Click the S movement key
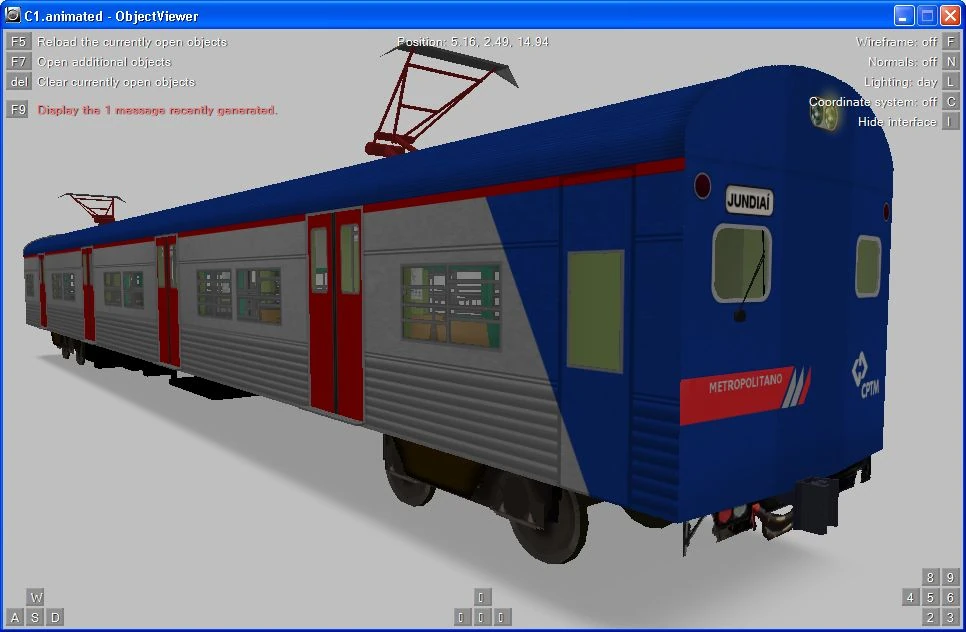 click(x=35, y=617)
